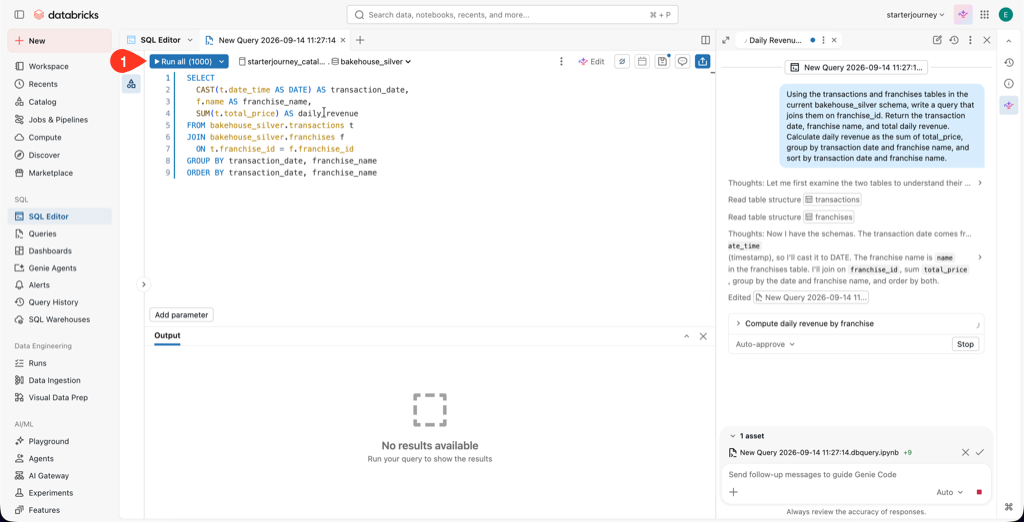This screenshot has width=1024, height=522.
Task: Start a new chat with the compose icon
Action: [x=937, y=41]
